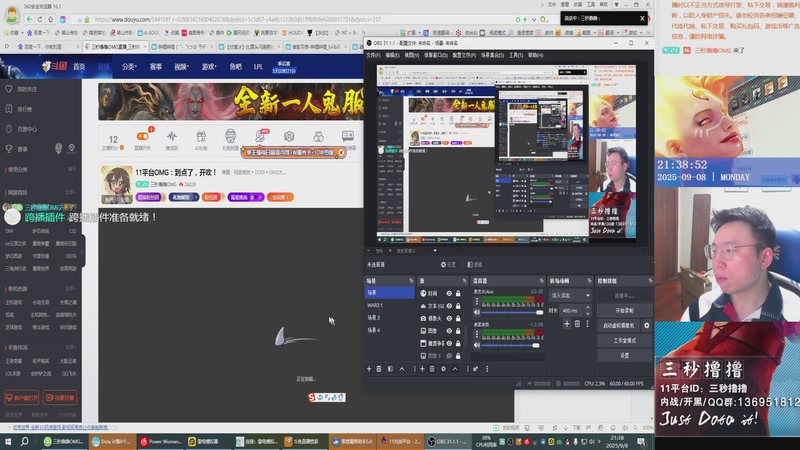The image size is (800, 450).
Task: Open transitions panel three-dot menu
Action: (x=588, y=324)
